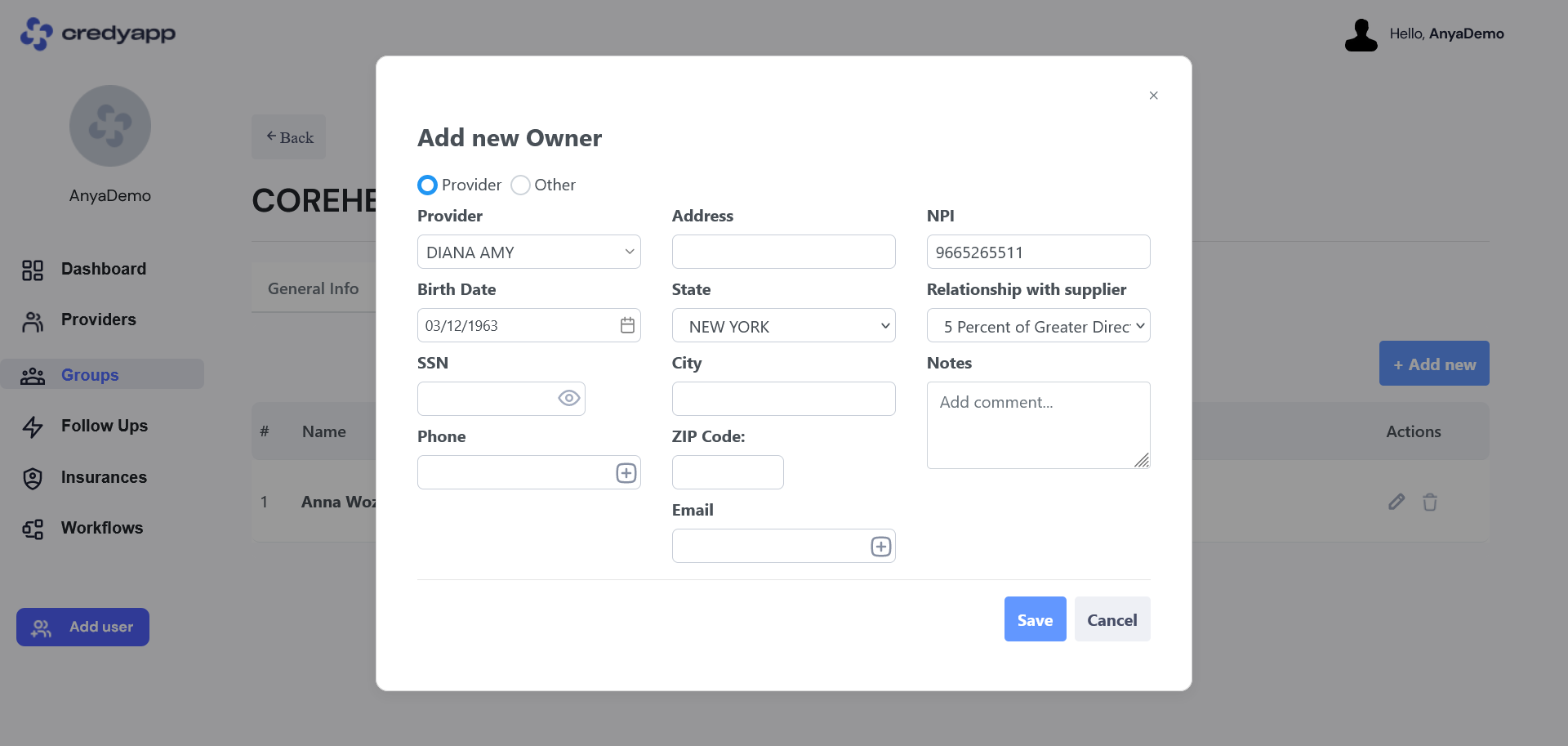Screen dimensions: 1568x746
Task: Click the credyapp logo icon
Action: pos(36,34)
